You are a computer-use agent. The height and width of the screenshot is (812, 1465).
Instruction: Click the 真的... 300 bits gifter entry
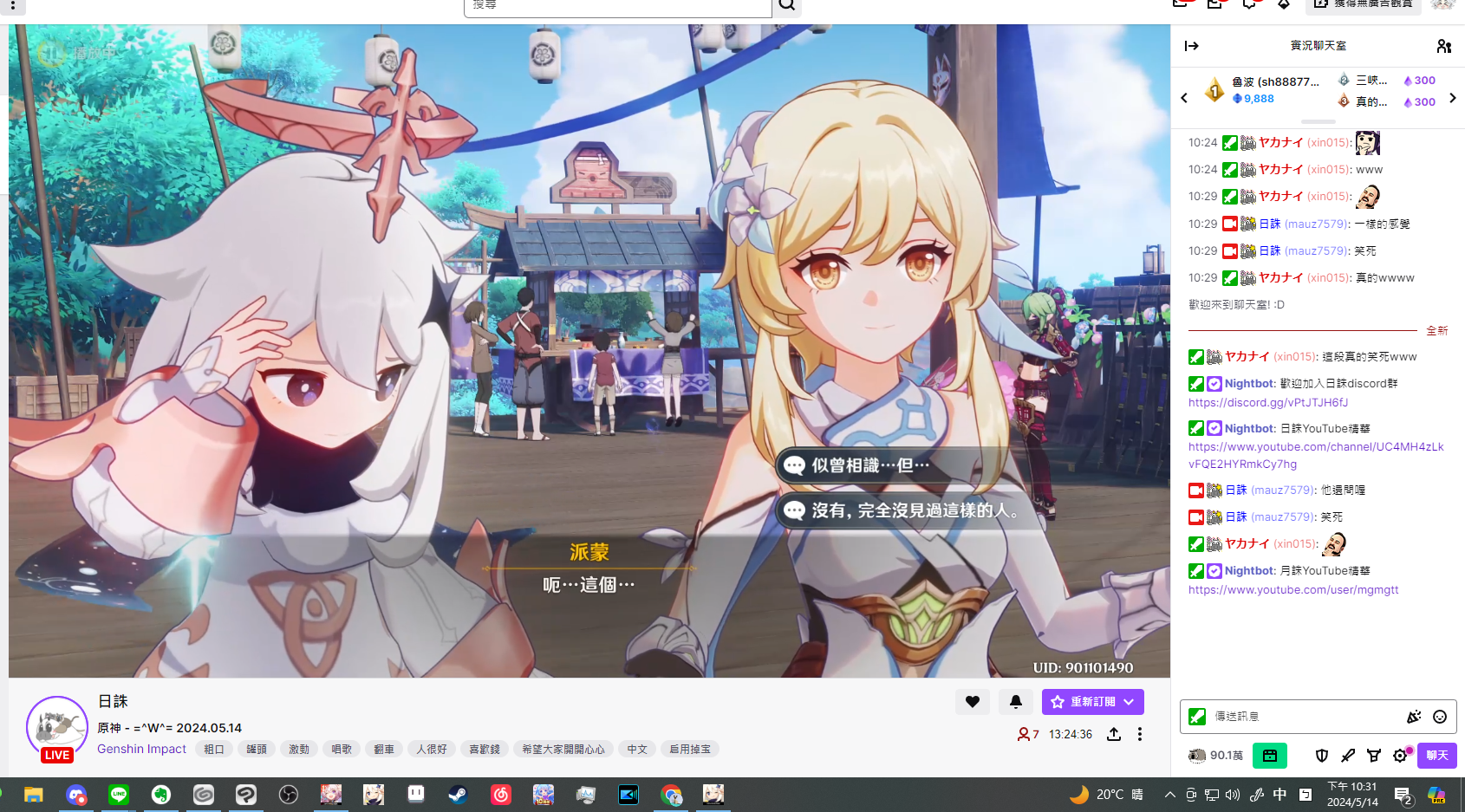[1385, 101]
